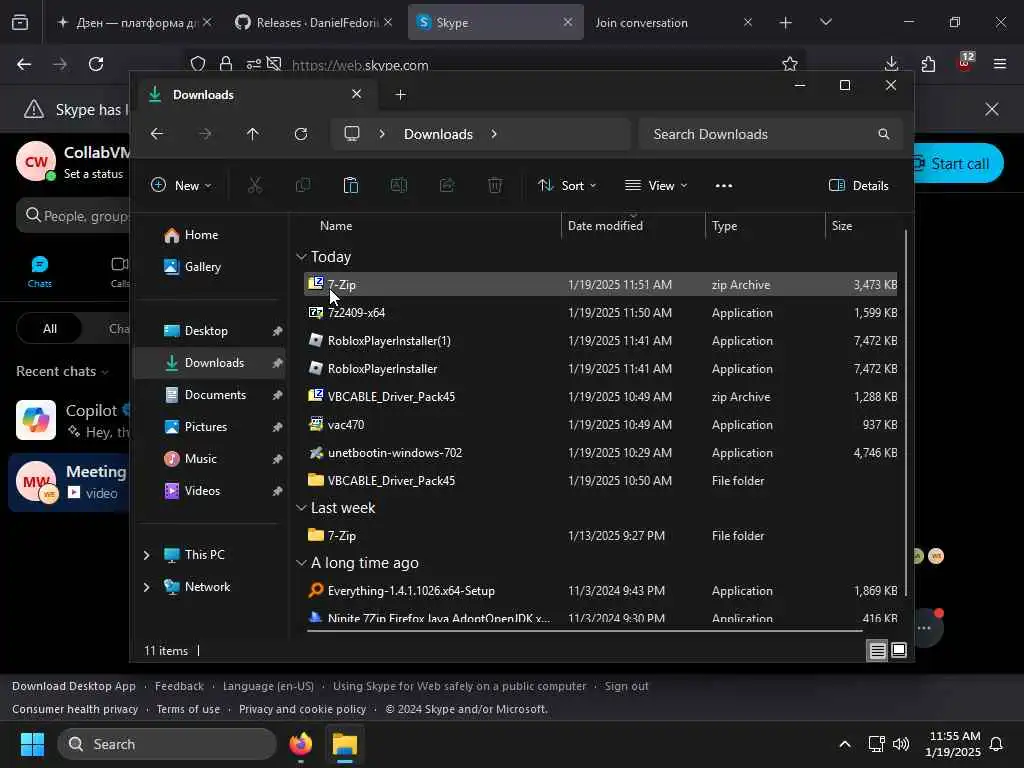Select Pictures in navigation pane
1024x768 pixels.
(210, 426)
